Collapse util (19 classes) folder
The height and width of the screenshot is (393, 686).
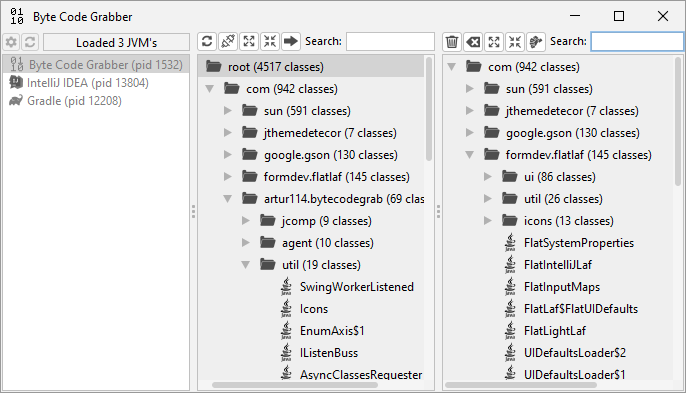[246, 265]
